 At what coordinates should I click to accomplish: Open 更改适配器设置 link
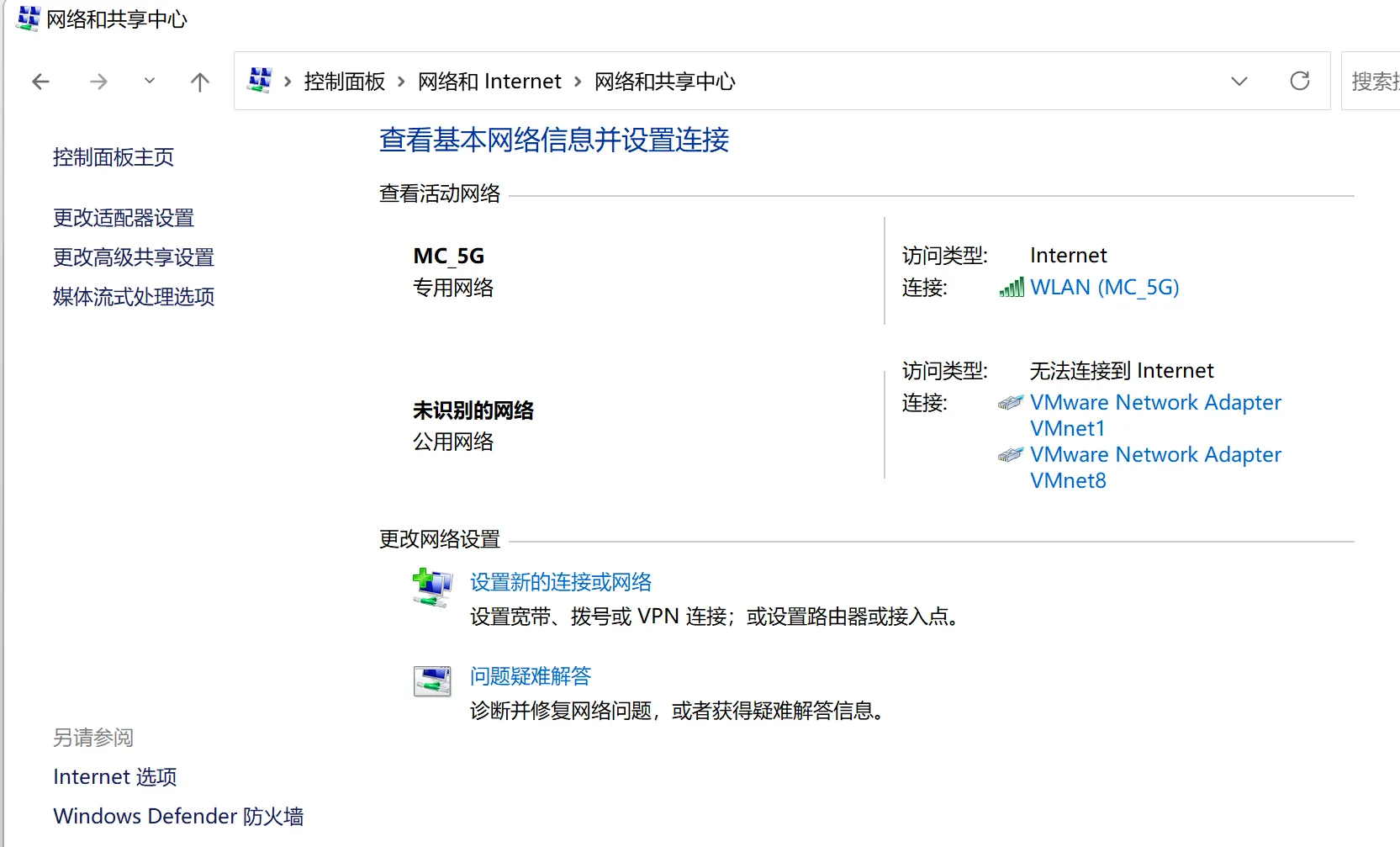coord(124,218)
